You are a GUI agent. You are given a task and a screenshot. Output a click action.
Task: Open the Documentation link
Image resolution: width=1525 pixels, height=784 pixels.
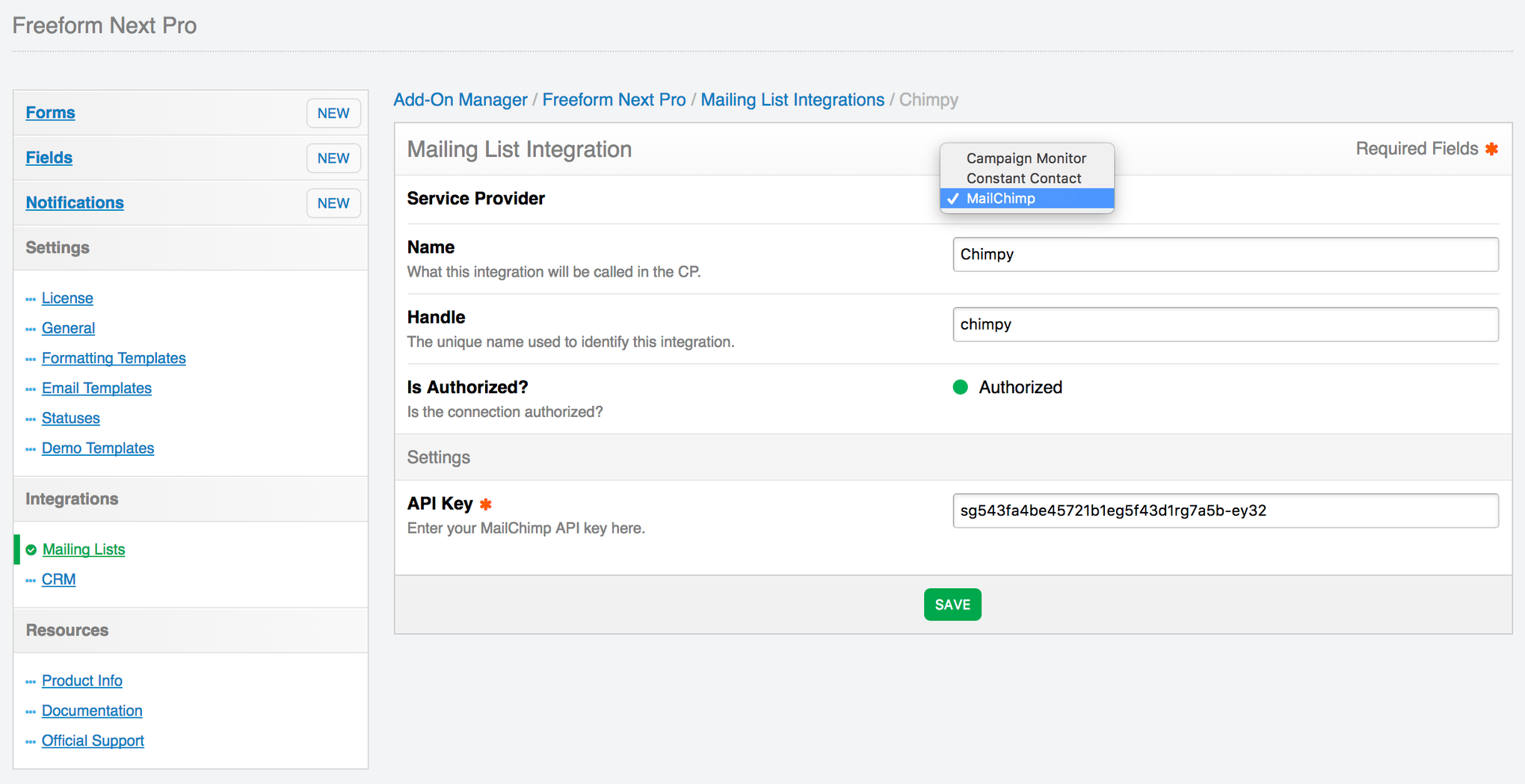tap(92, 711)
